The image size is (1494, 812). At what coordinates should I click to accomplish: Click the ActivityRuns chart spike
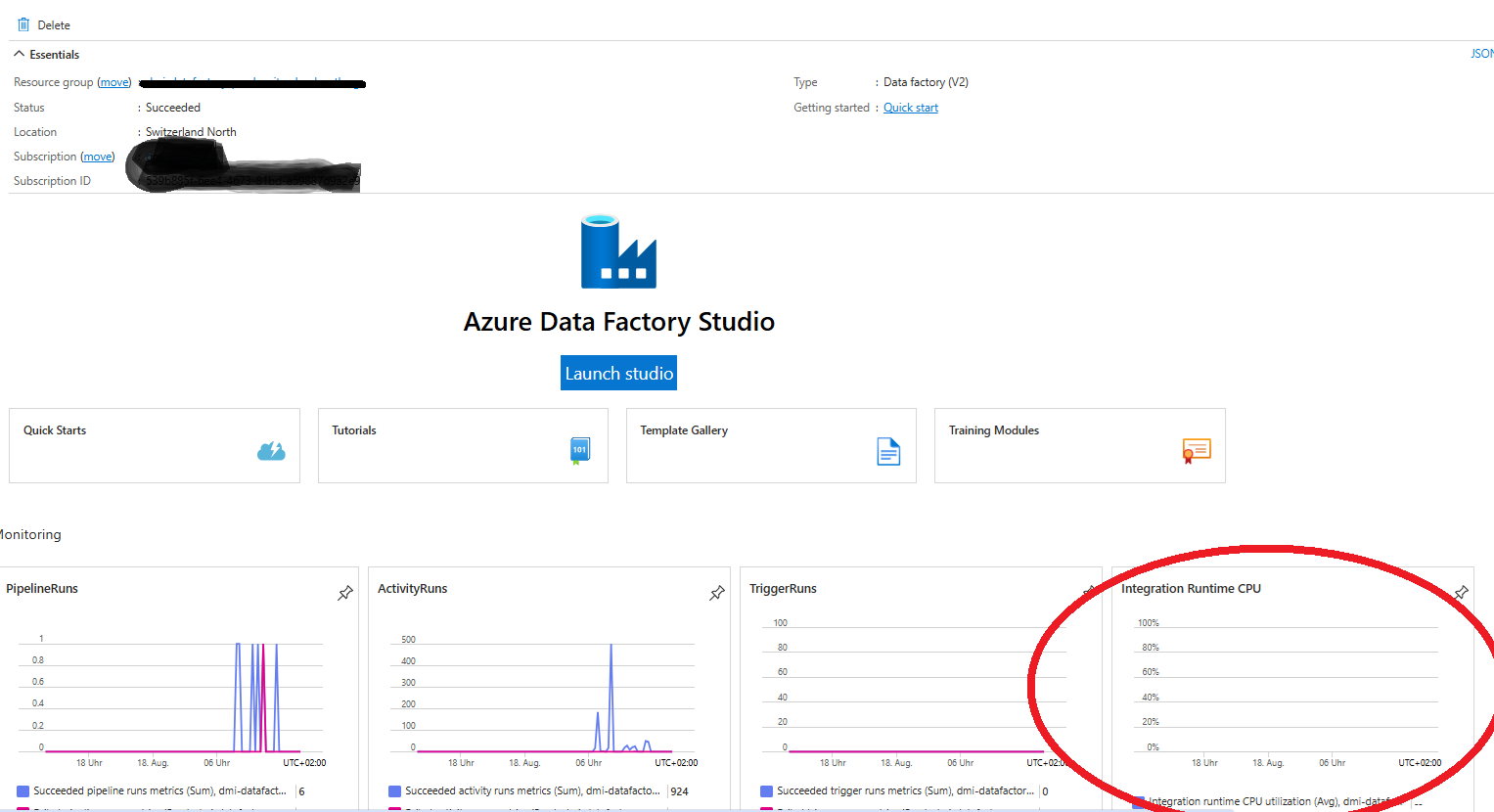(x=611, y=697)
